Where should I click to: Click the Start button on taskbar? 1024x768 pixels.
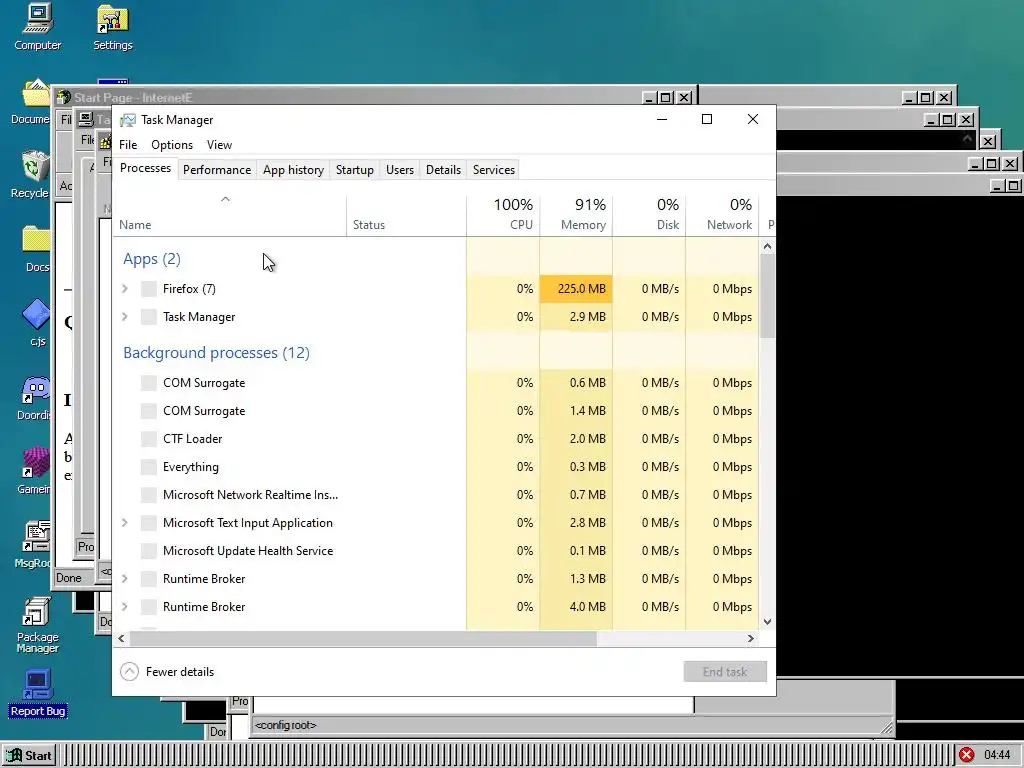[29, 756]
